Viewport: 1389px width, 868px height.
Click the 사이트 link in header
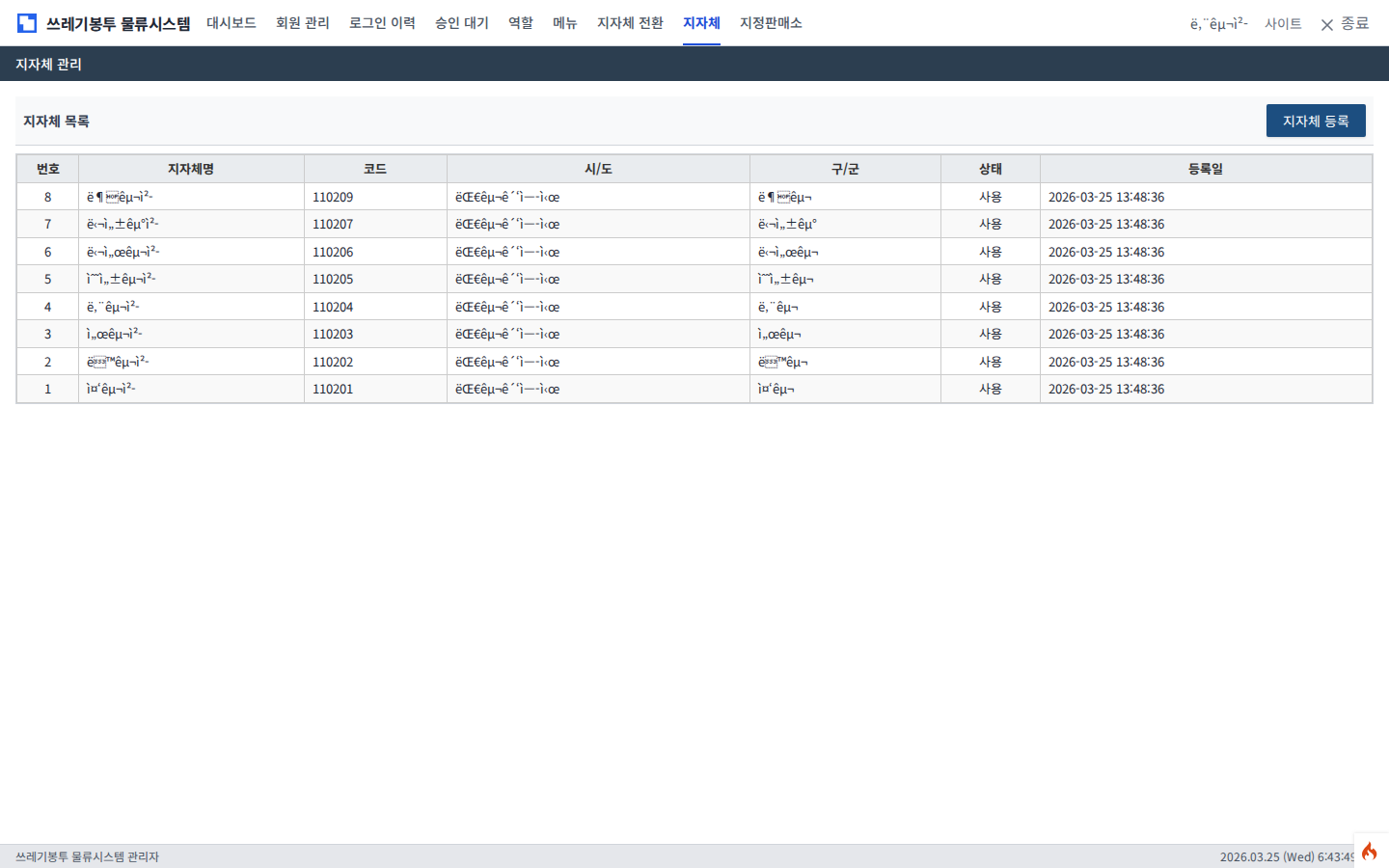click(1283, 24)
